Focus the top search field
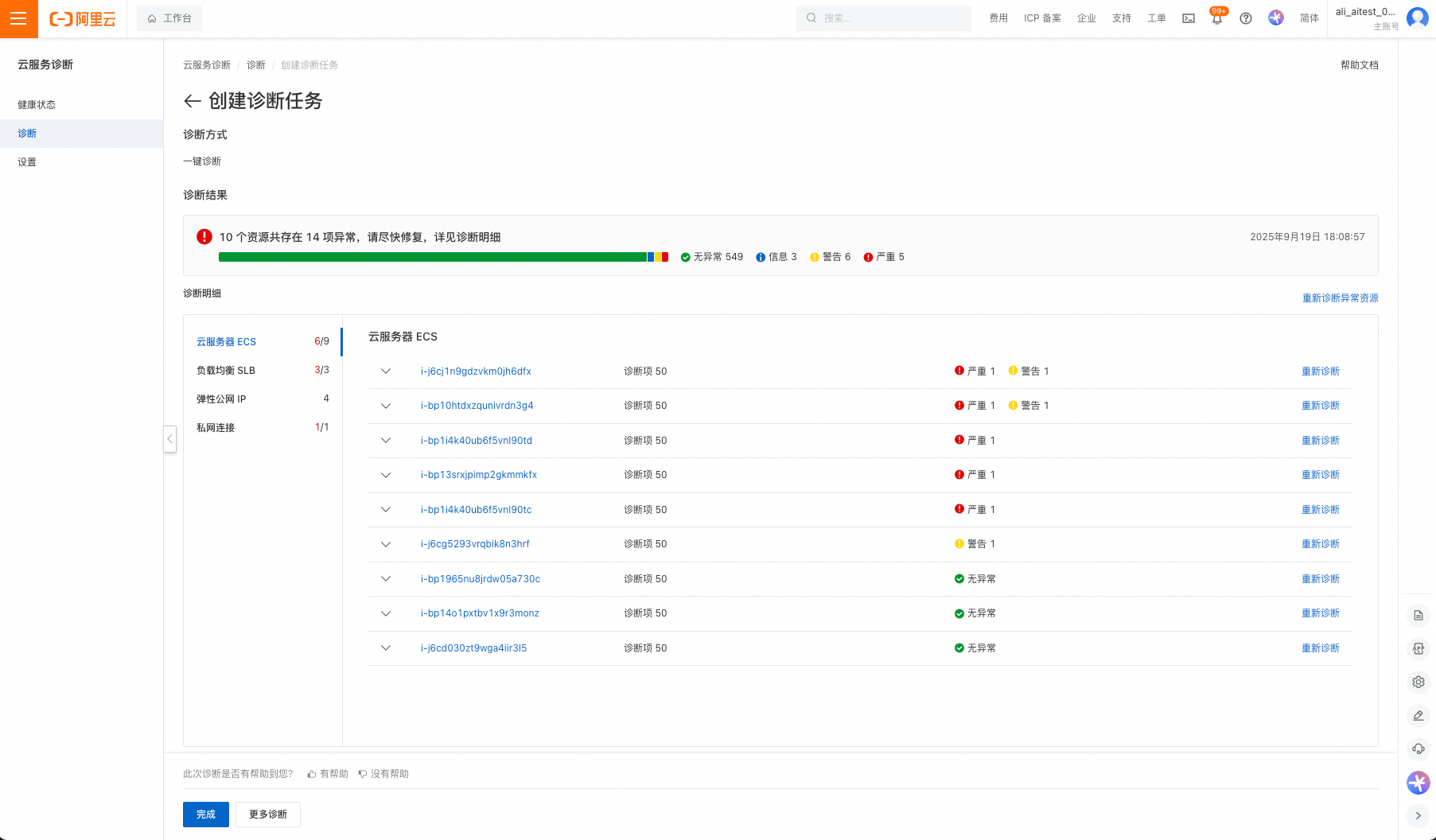The width and height of the screenshot is (1436, 840). click(884, 18)
